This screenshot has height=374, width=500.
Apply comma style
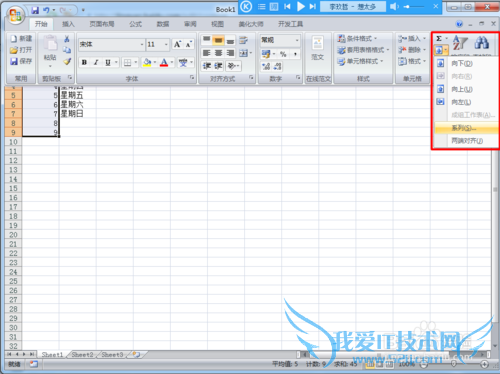point(295,54)
